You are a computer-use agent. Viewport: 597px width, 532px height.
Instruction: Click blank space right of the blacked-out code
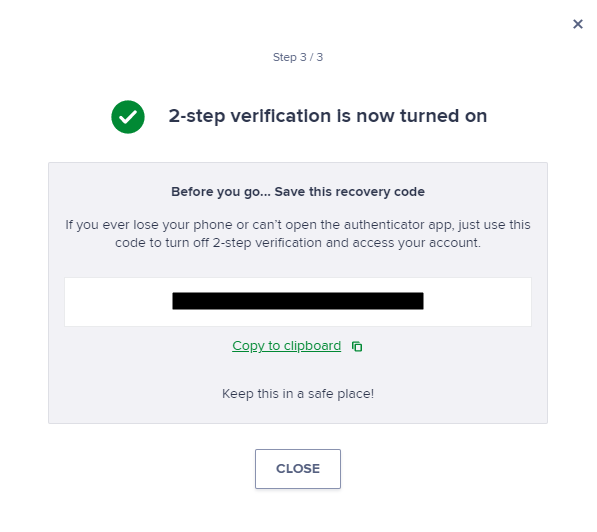pos(477,302)
